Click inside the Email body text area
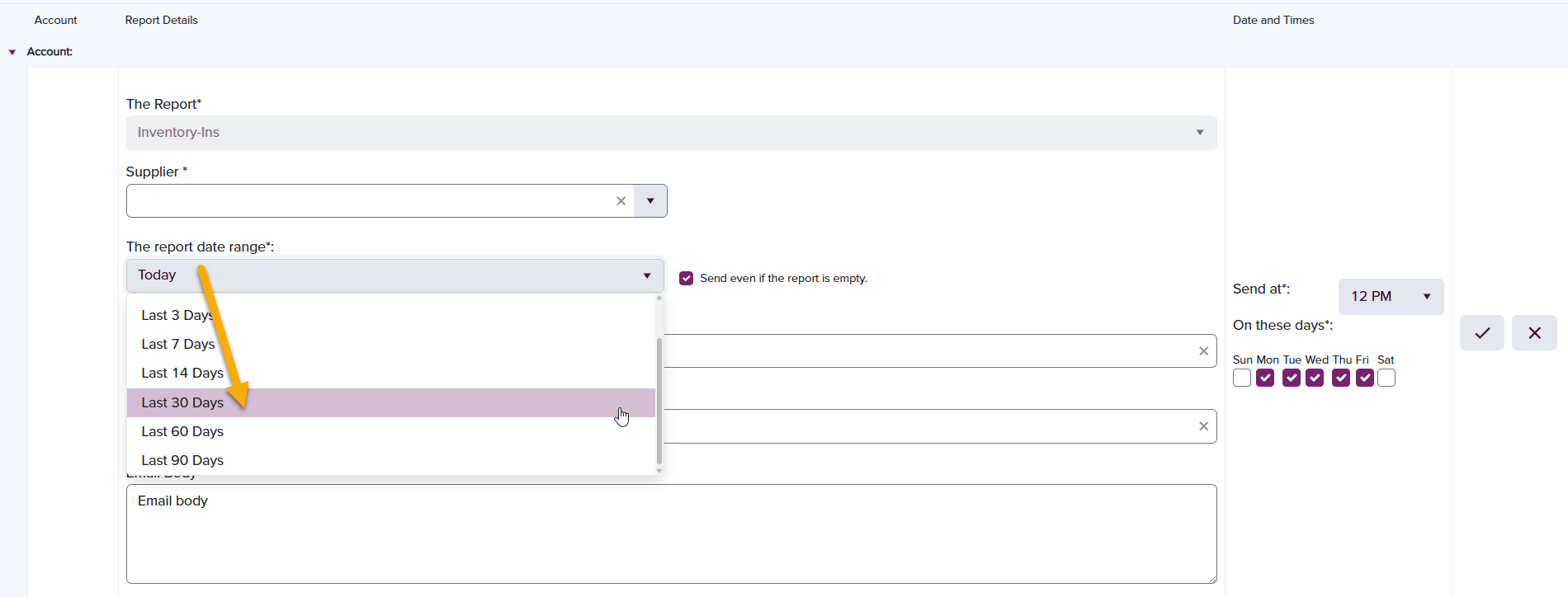Screen dimensions: 1568x597 pos(671,534)
